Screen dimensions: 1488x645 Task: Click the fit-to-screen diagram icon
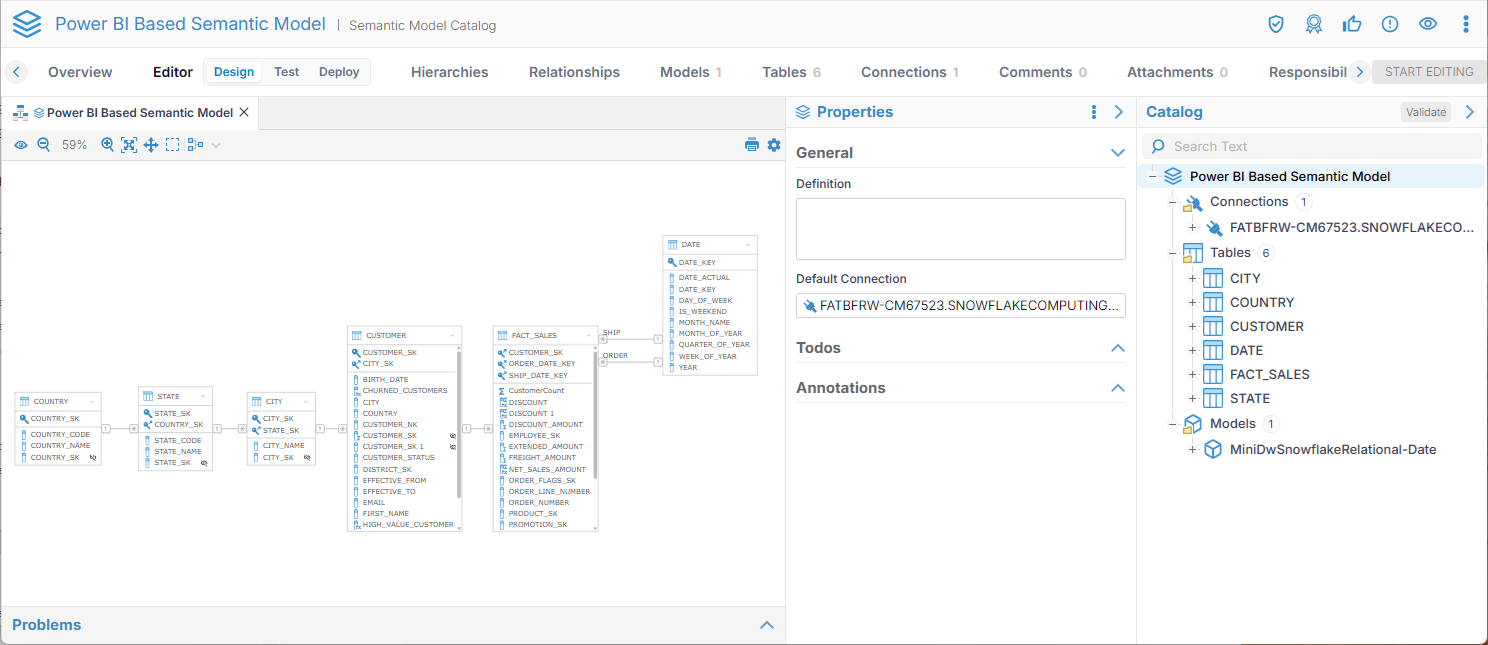(x=129, y=145)
